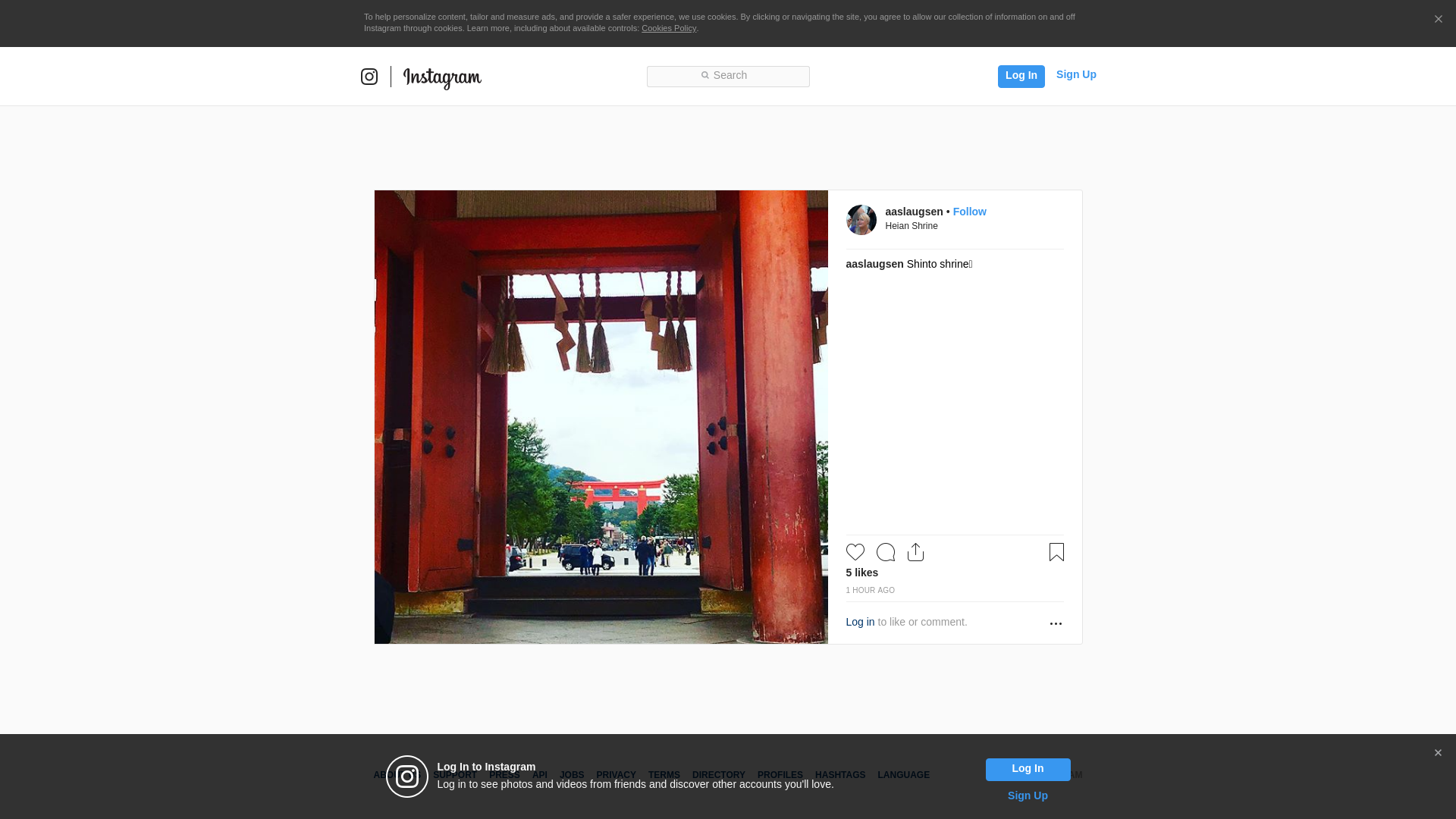The width and height of the screenshot is (1456, 819).
Task: Open the Heian Shrine photo
Action: coord(601,417)
